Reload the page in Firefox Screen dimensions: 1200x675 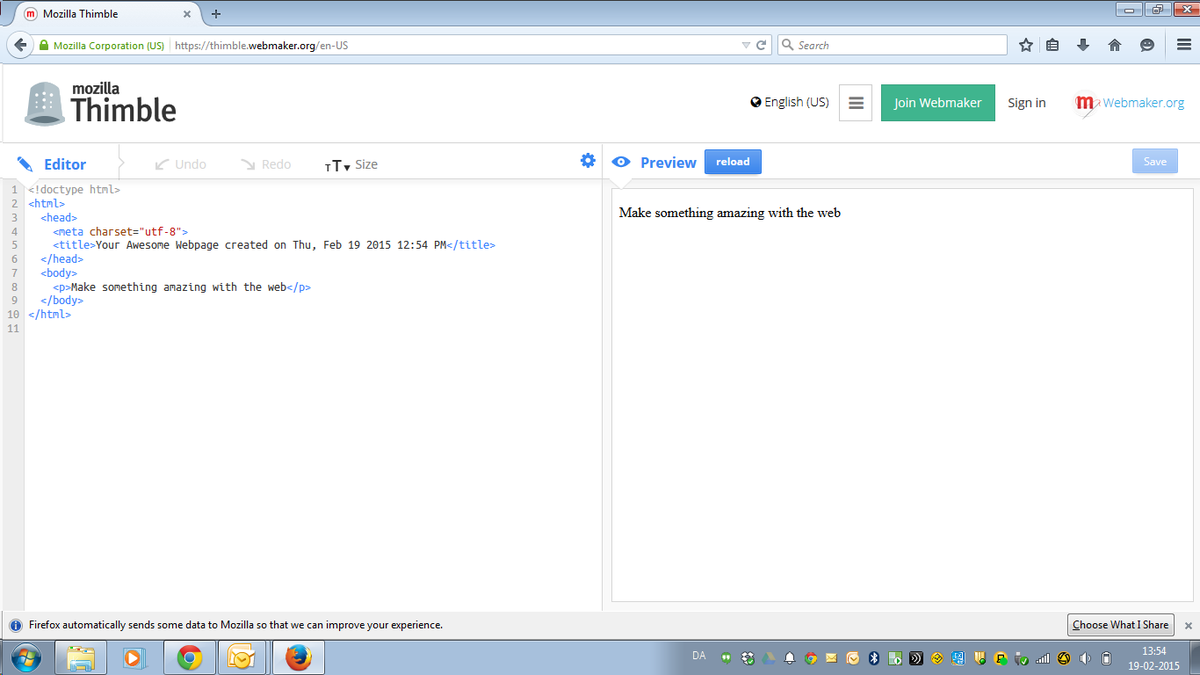[x=762, y=45]
